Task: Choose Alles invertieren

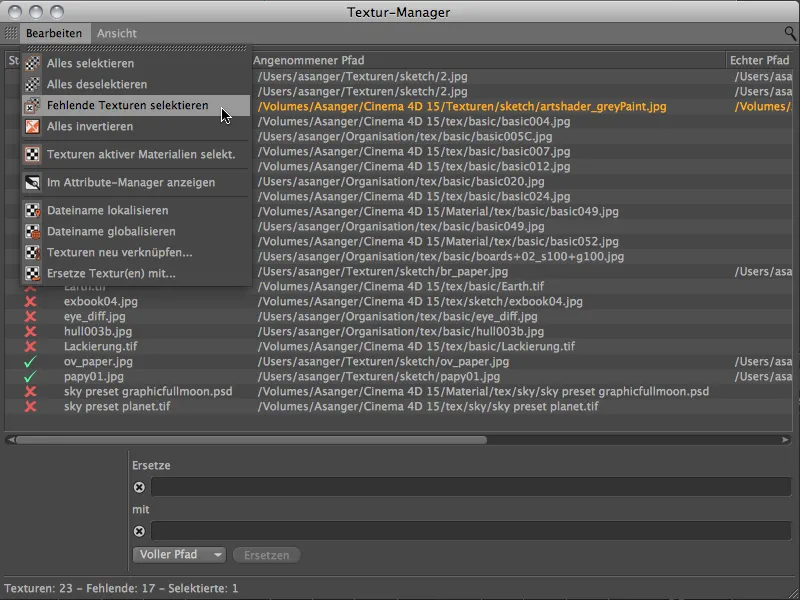Action: point(136,127)
